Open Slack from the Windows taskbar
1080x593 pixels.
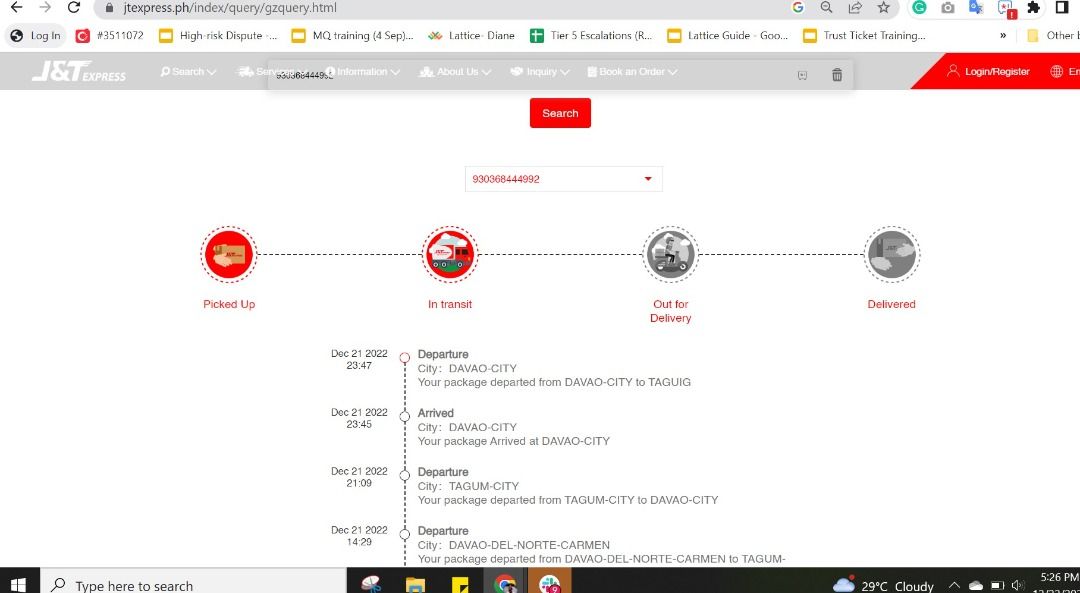click(550, 584)
